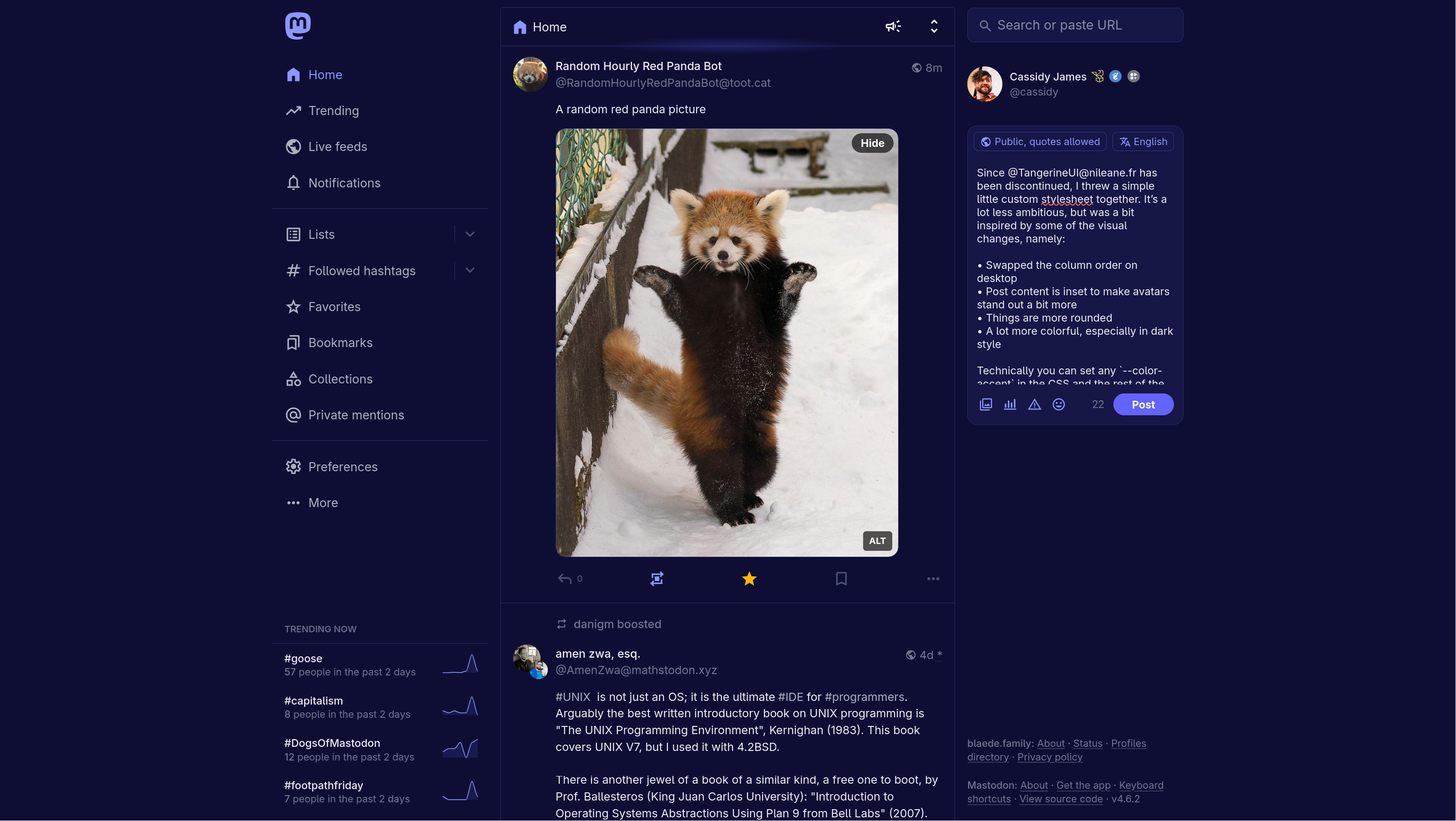Show alt text for the panda image
Image resolution: width=1456 pixels, height=821 pixels.
point(877,541)
